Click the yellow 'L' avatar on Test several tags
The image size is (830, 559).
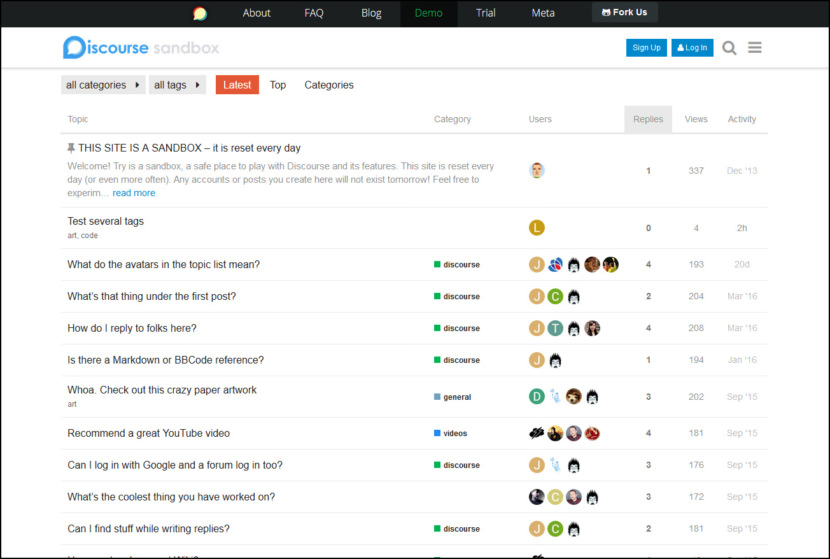pos(537,228)
